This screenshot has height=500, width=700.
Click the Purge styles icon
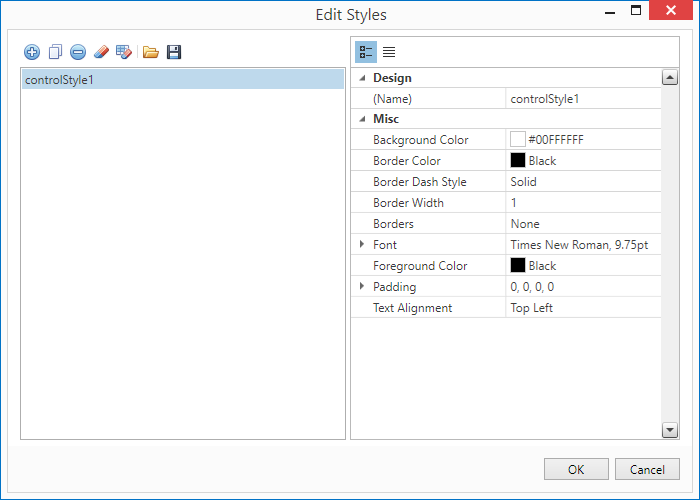point(124,52)
